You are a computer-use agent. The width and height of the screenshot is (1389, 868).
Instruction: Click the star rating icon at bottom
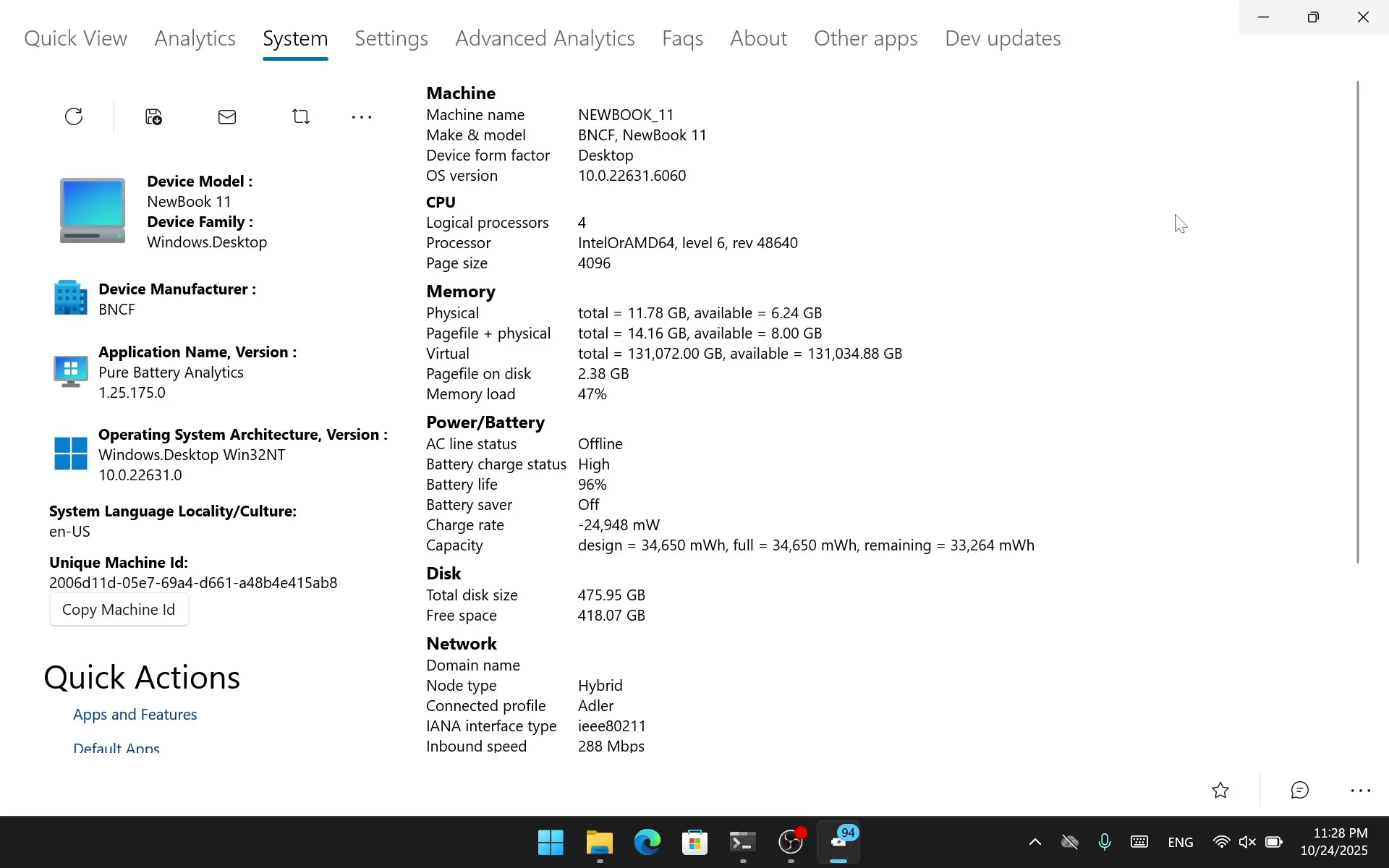(1220, 790)
